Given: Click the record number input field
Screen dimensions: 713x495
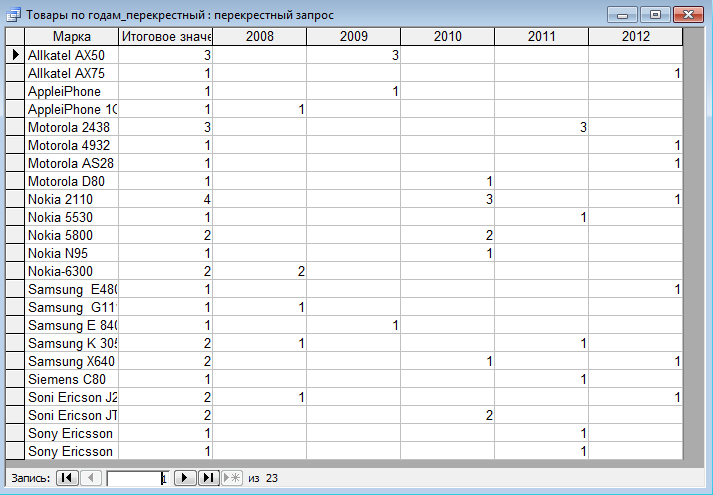Looking at the screenshot, I should tap(138, 478).
